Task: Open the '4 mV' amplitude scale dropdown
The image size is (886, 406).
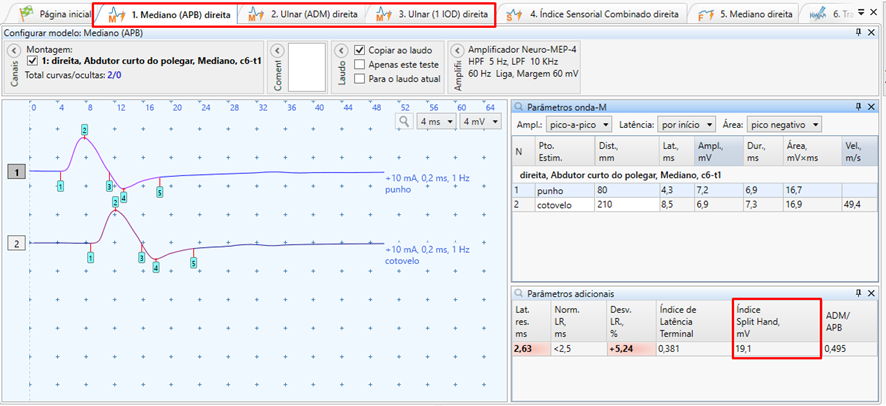Action: [x=480, y=121]
